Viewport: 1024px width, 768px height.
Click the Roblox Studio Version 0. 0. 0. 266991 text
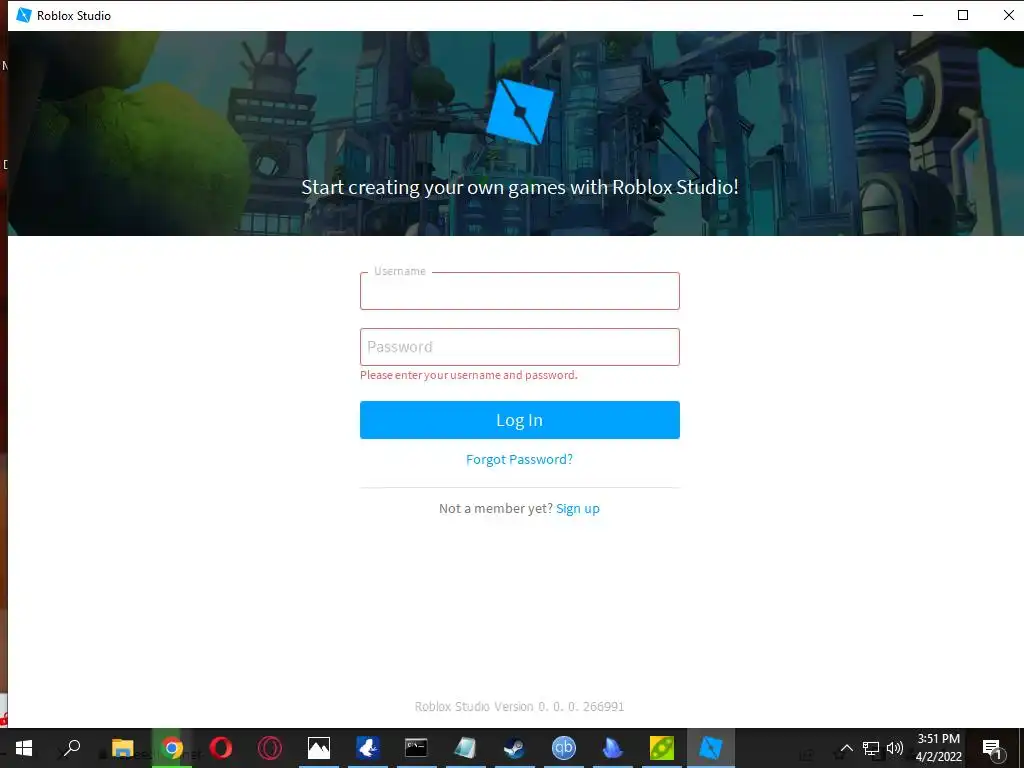coord(519,707)
